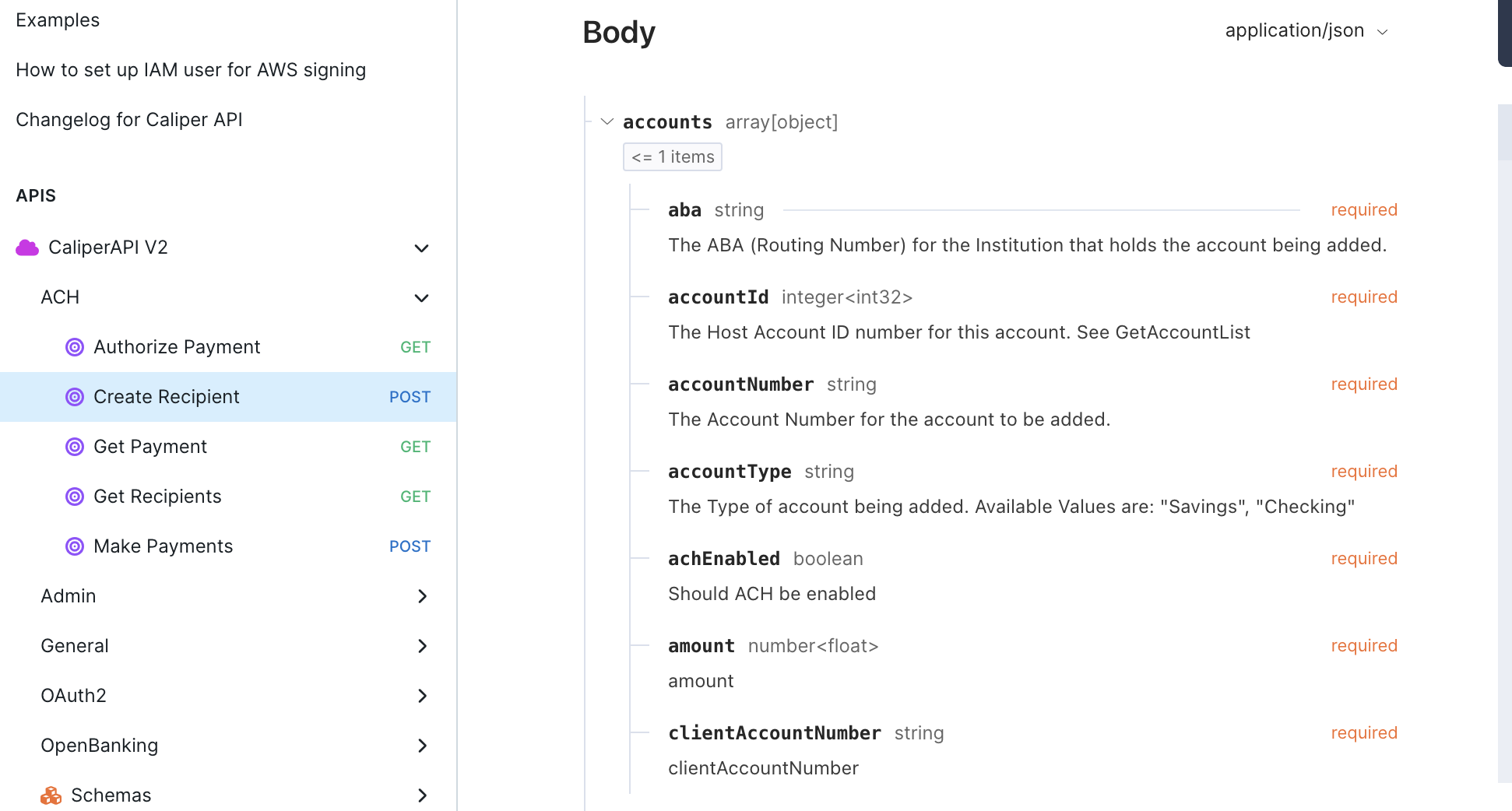Click the target icon next to Make Payments
The height and width of the screenshot is (811, 1512).
(x=75, y=546)
